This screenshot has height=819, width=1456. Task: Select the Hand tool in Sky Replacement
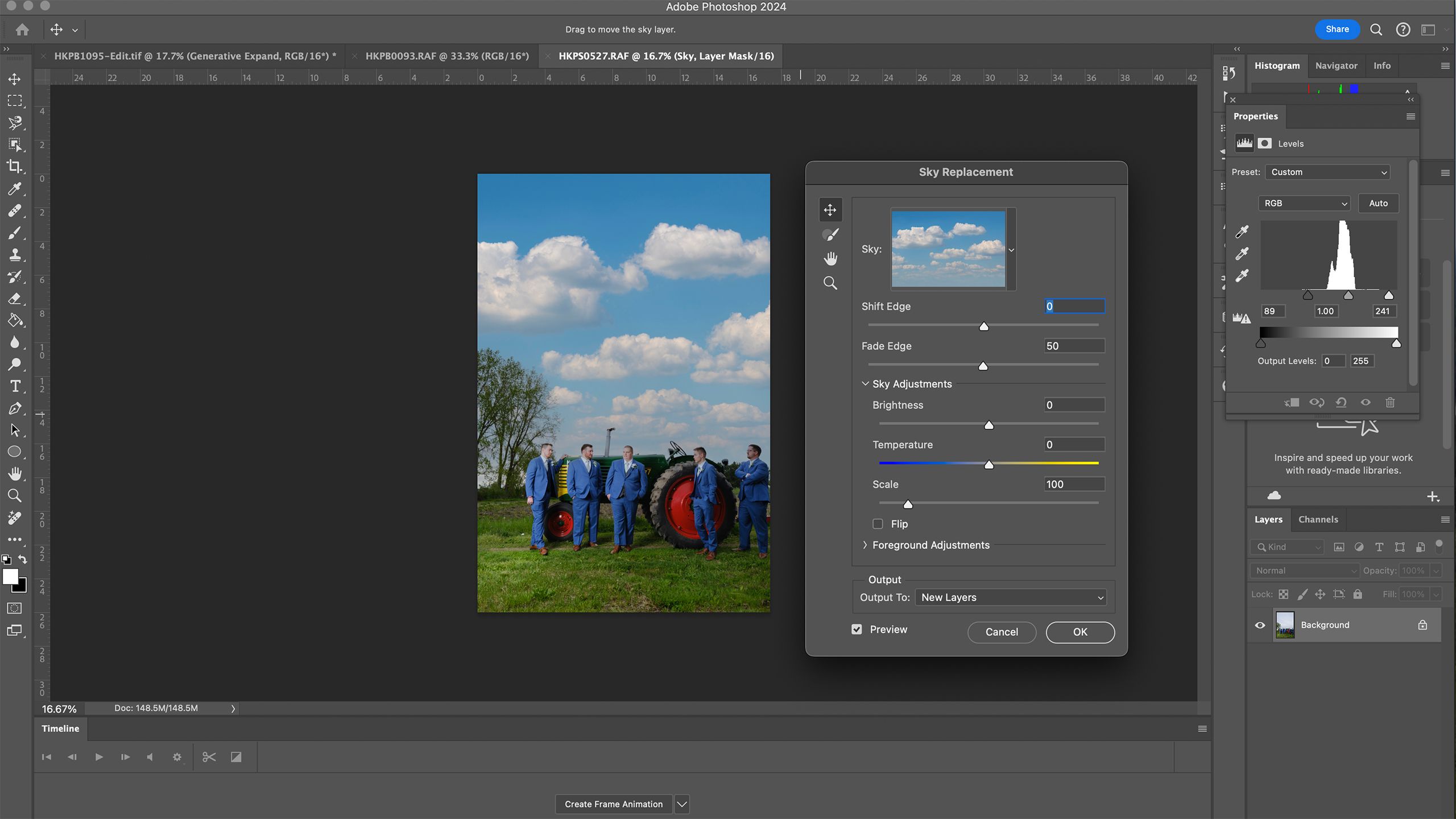click(830, 258)
